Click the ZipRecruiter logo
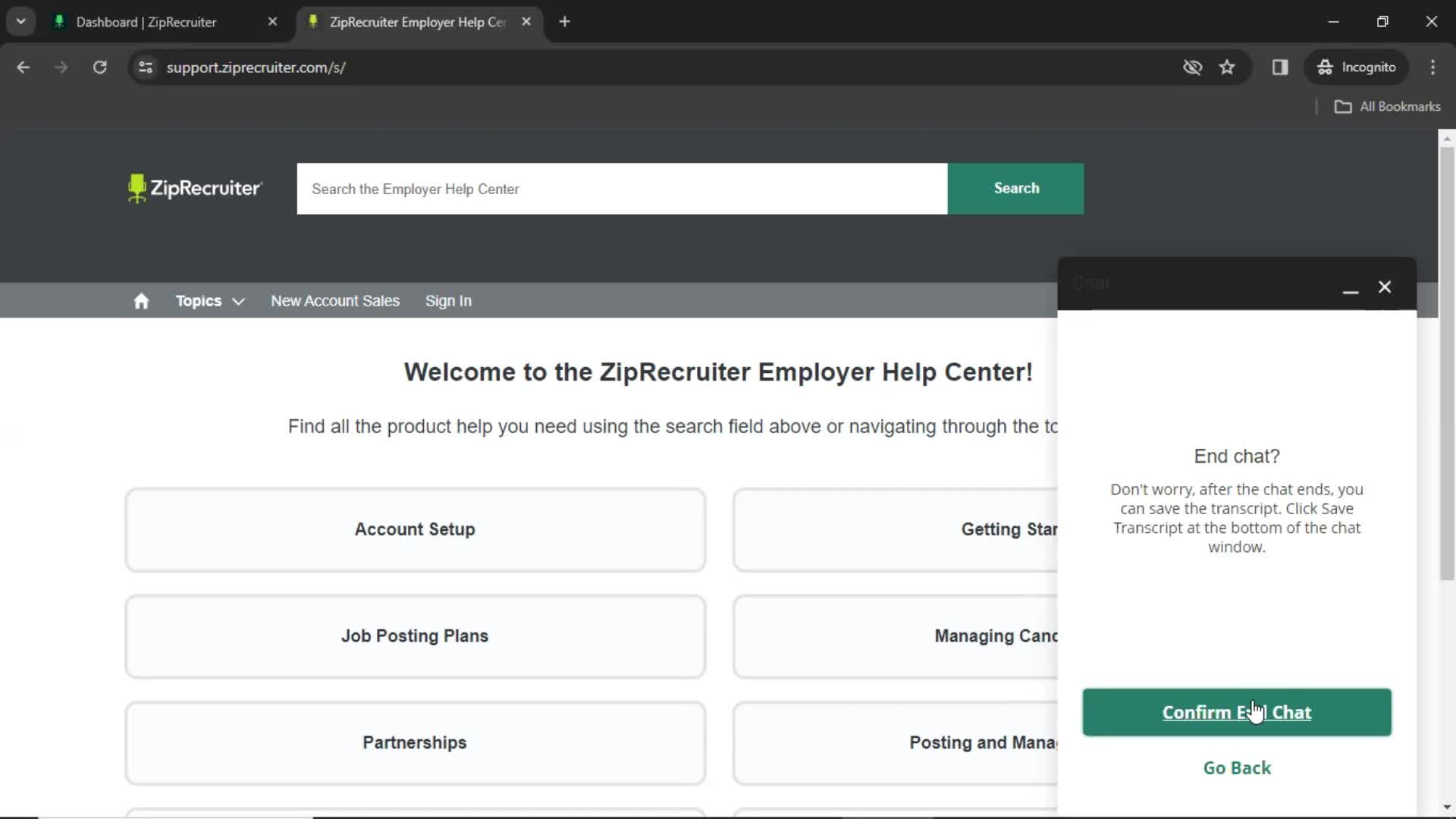Screen dimensions: 1456x819 (195, 188)
